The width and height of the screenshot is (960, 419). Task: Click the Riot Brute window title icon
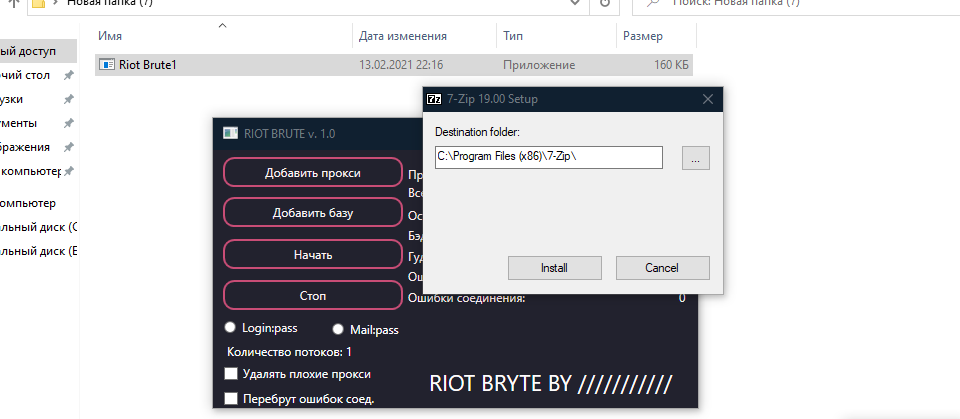[230, 133]
